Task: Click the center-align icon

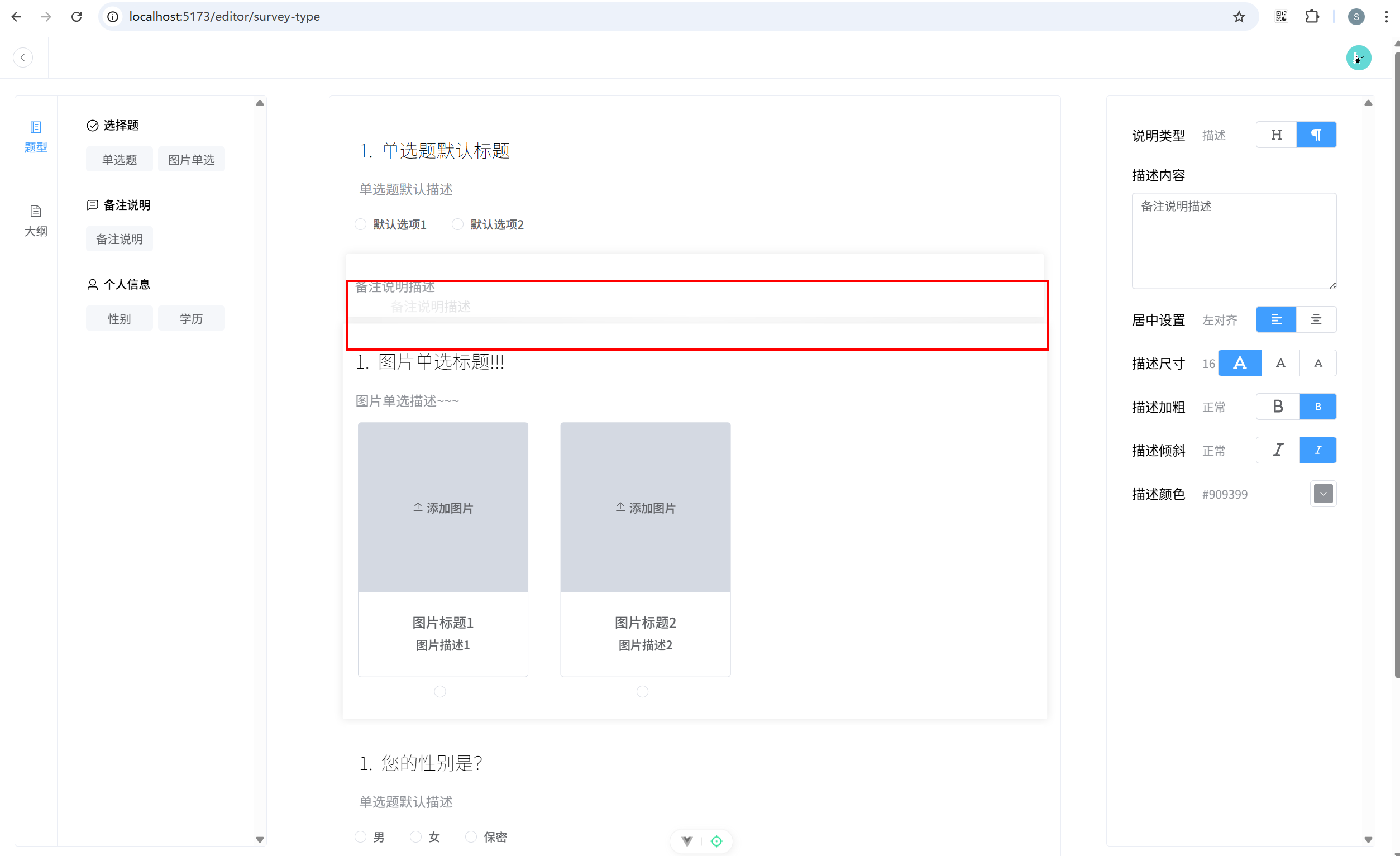Action: tap(1316, 319)
